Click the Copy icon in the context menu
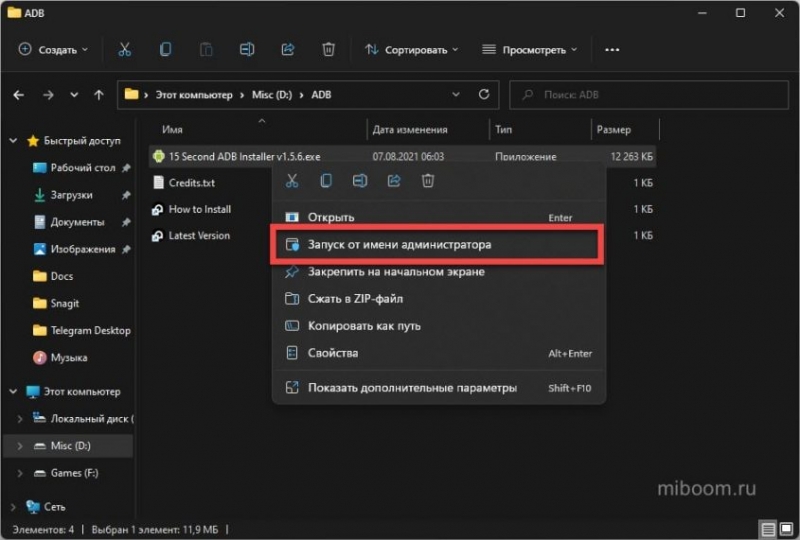800x540 pixels. [x=326, y=181]
